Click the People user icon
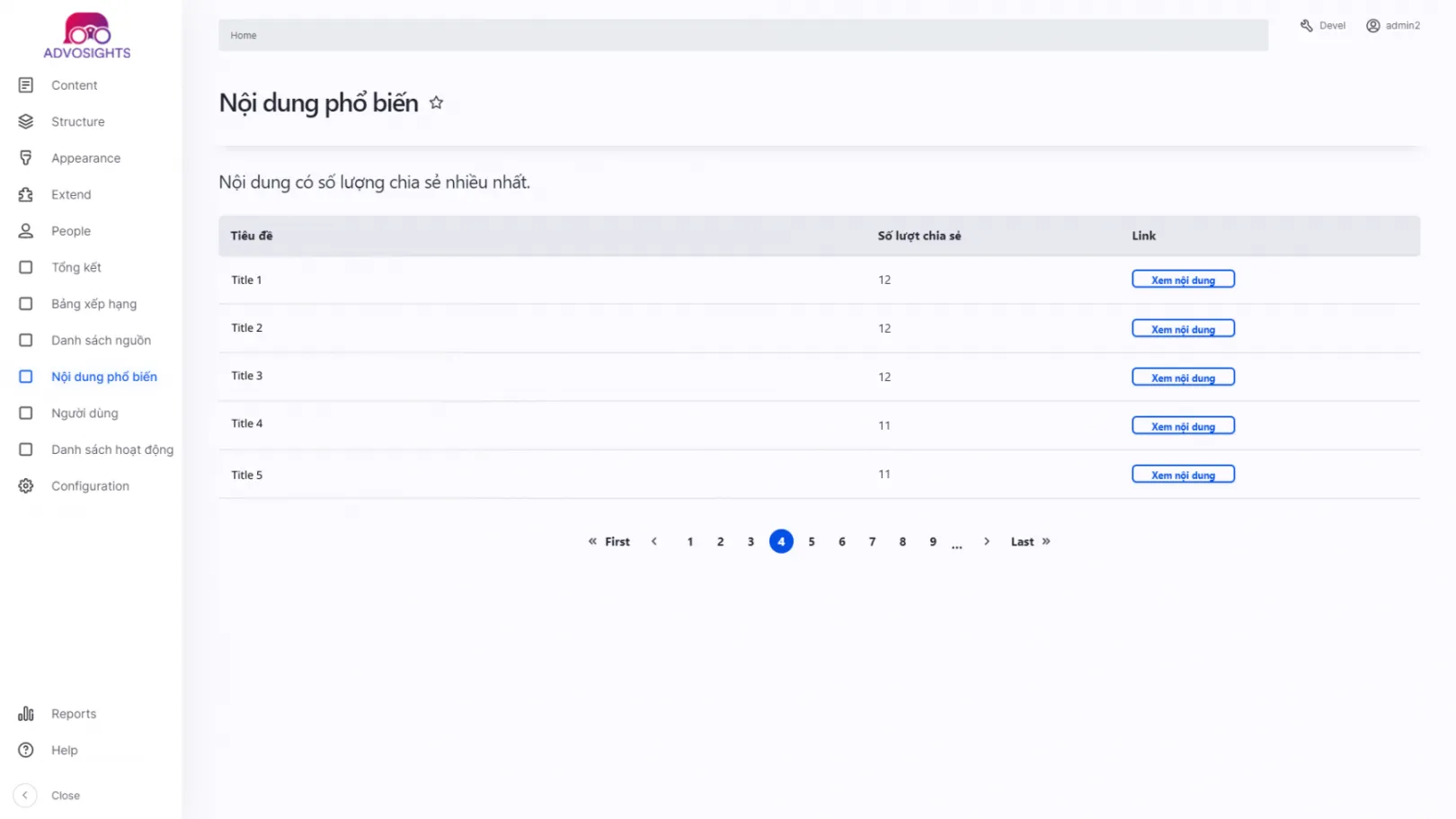 pos(26,231)
